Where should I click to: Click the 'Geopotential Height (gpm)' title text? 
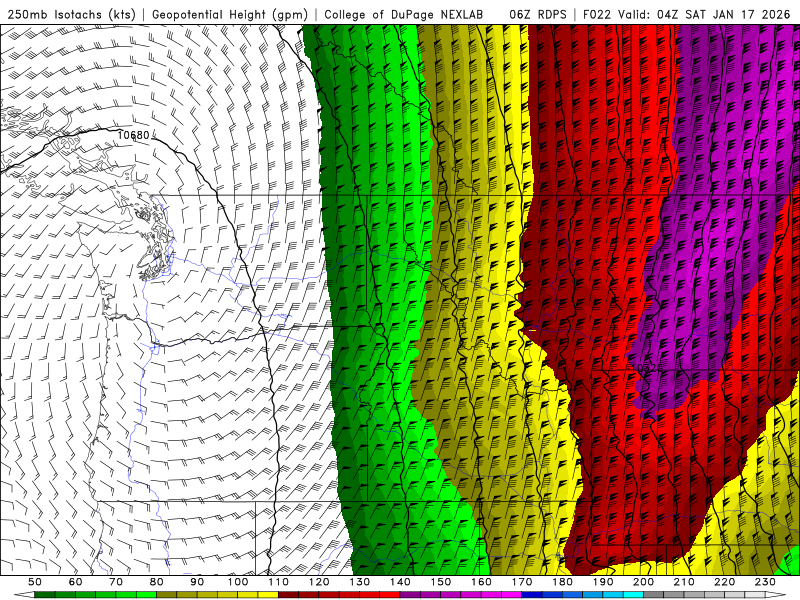click(230, 14)
